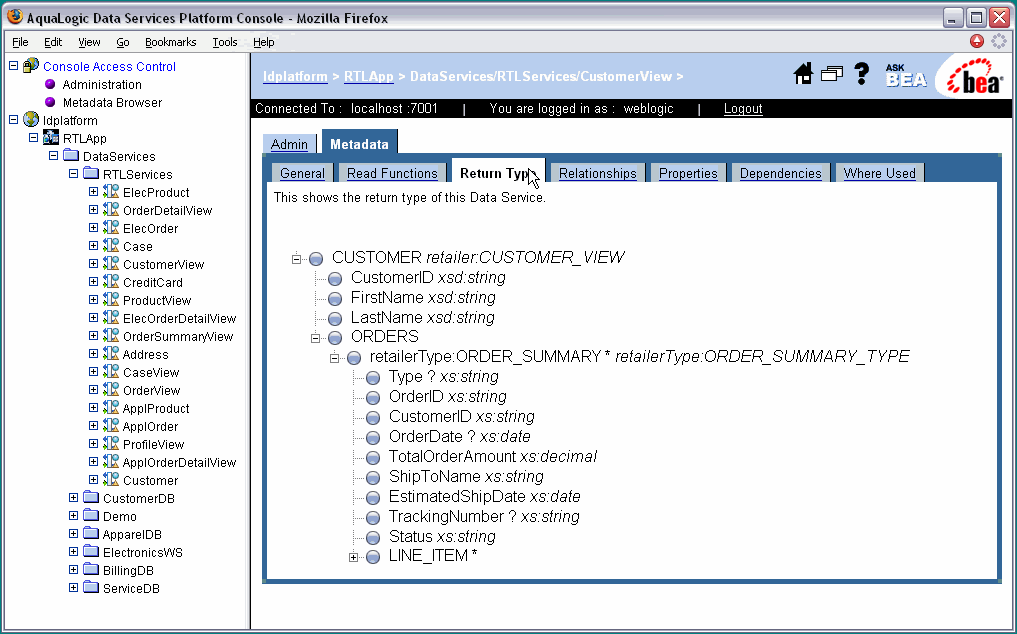Click the BillingDB folder icon

[x=91, y=570]
